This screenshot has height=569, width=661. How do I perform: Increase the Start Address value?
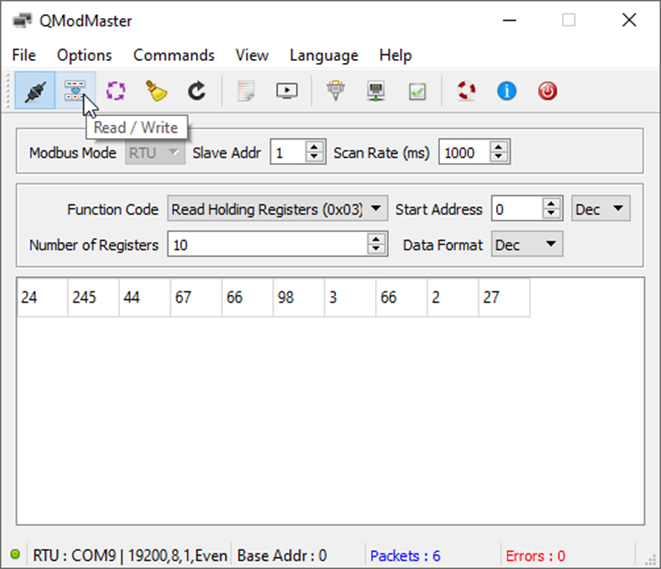pos(551,203)
